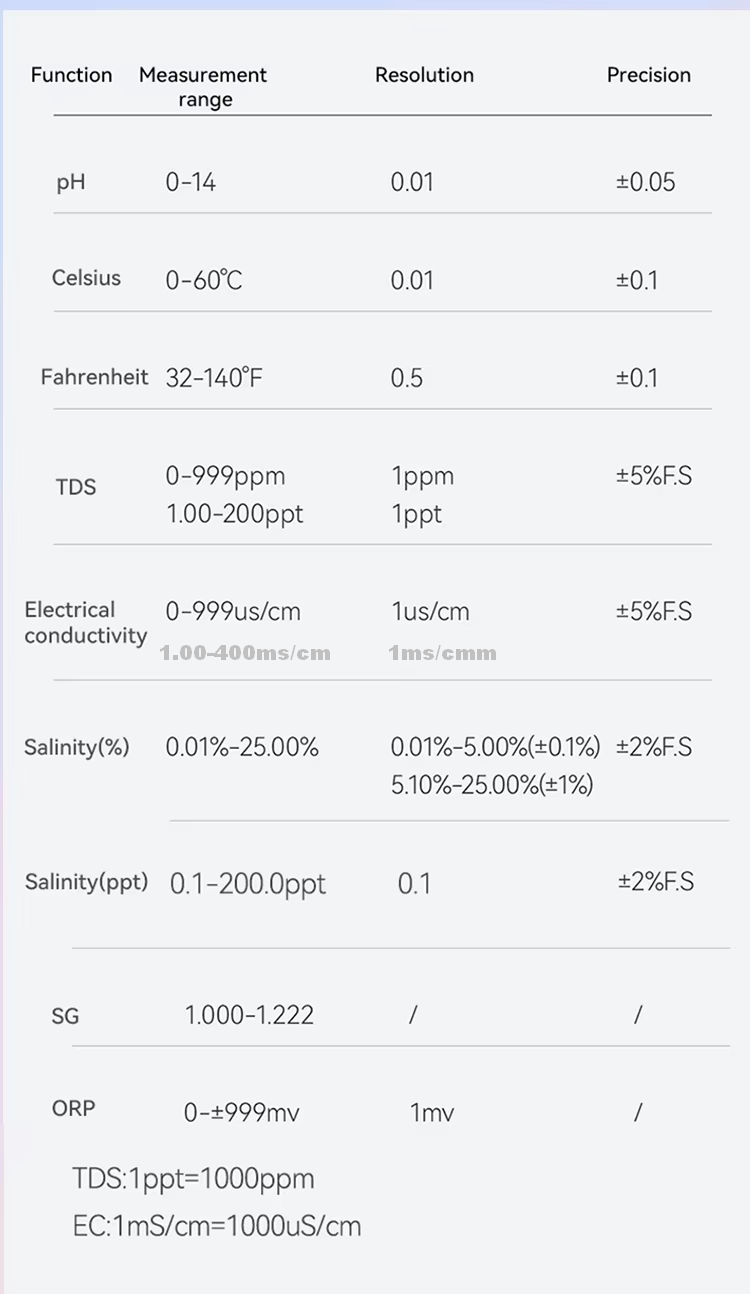
Task: Select the Precision column header
Action: pos(648,75)
